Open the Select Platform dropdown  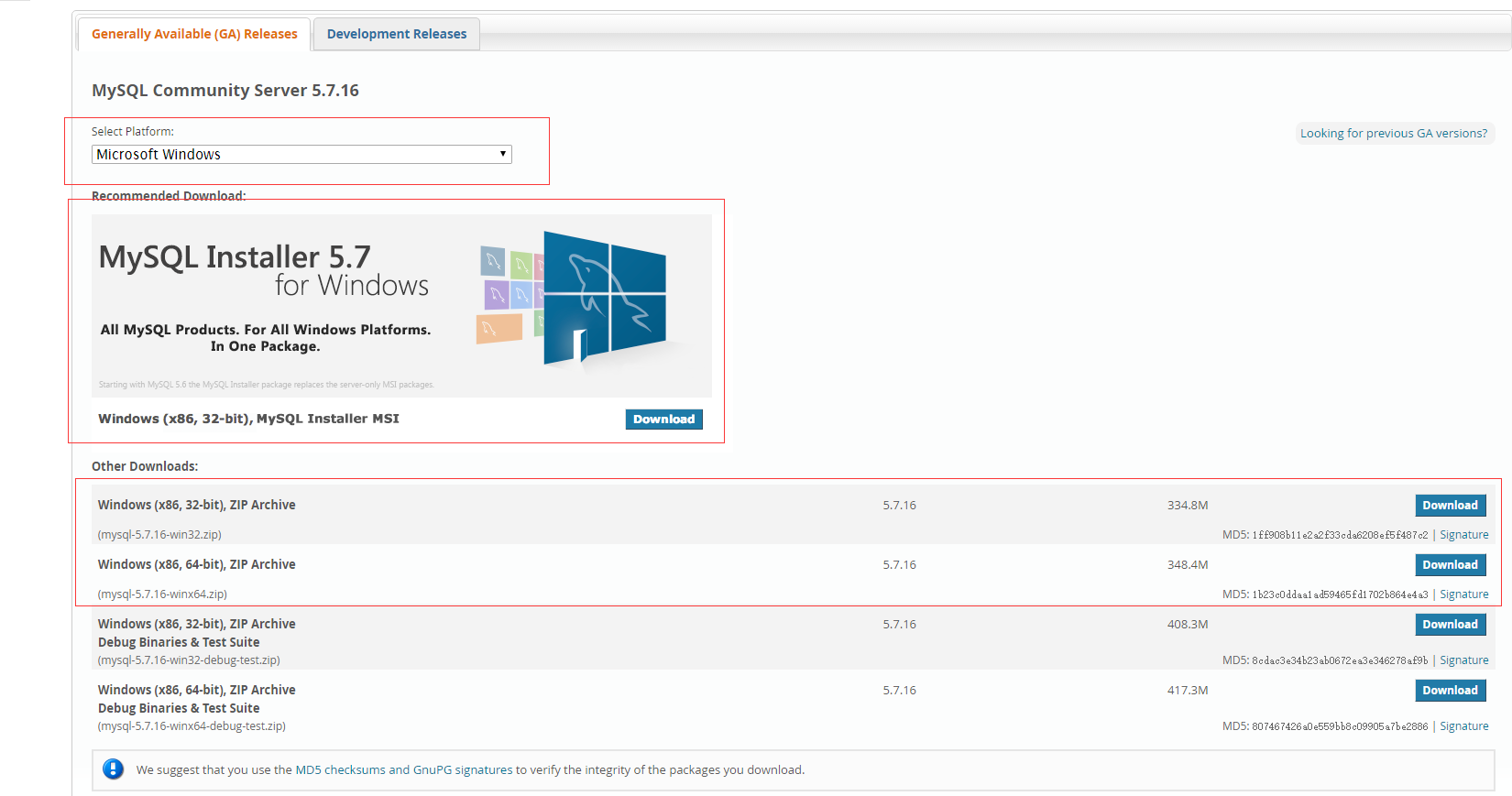click(x=301, y=154)
